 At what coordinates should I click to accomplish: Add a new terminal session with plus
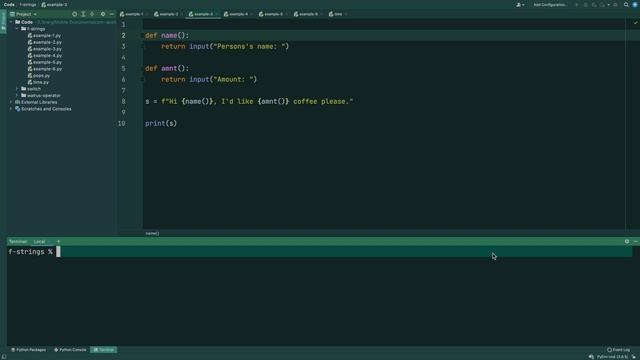[x=58, y=242]
